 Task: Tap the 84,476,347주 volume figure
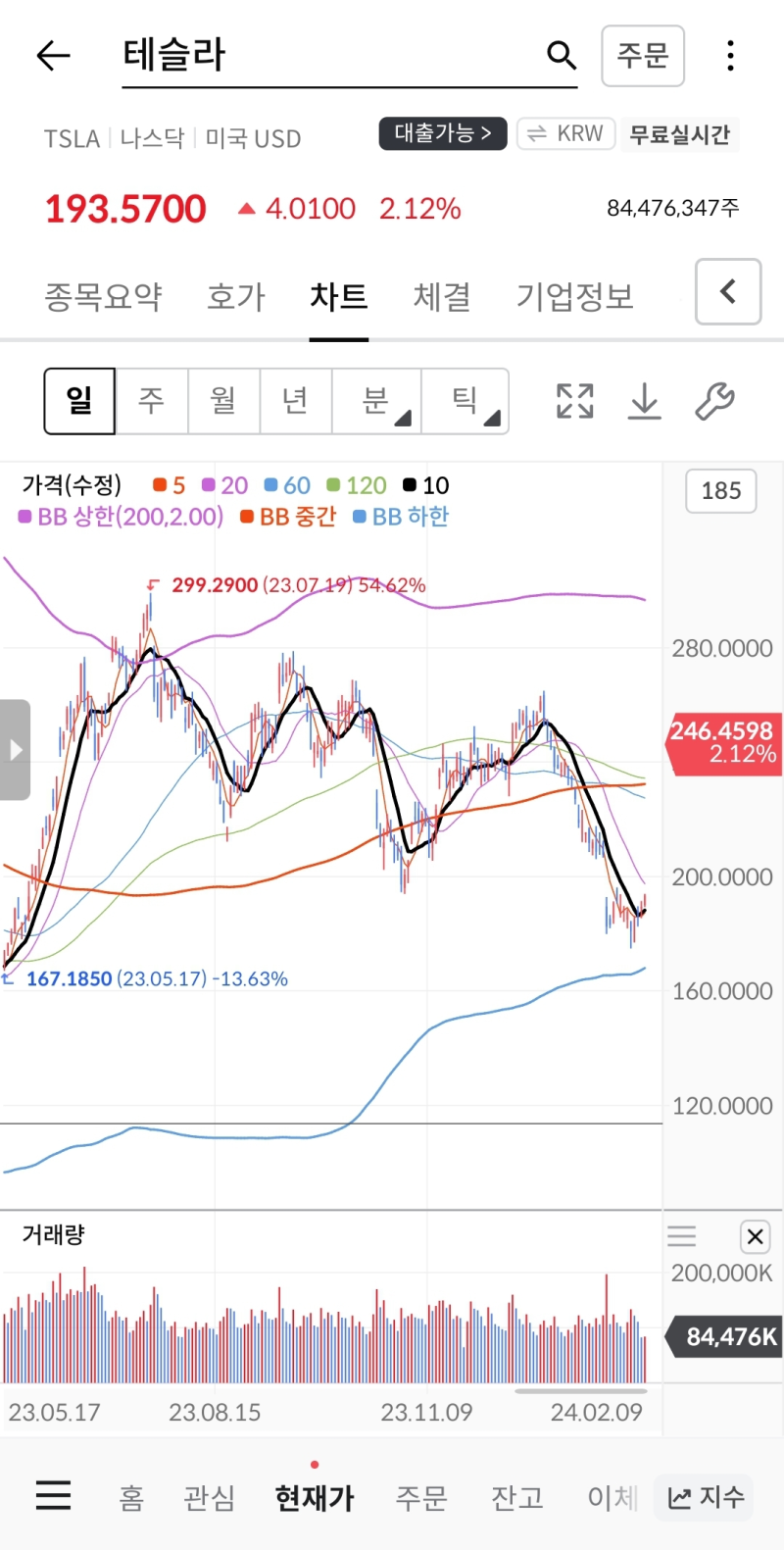[x=673, y=208]
